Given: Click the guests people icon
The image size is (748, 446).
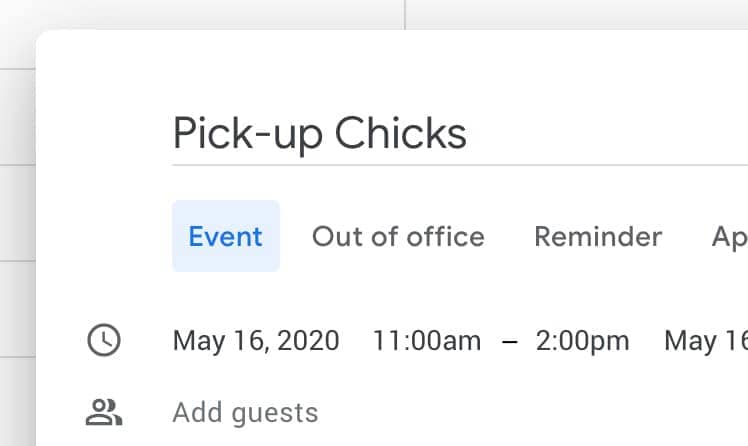Looking at the screenshot, I should coord(104,412).
